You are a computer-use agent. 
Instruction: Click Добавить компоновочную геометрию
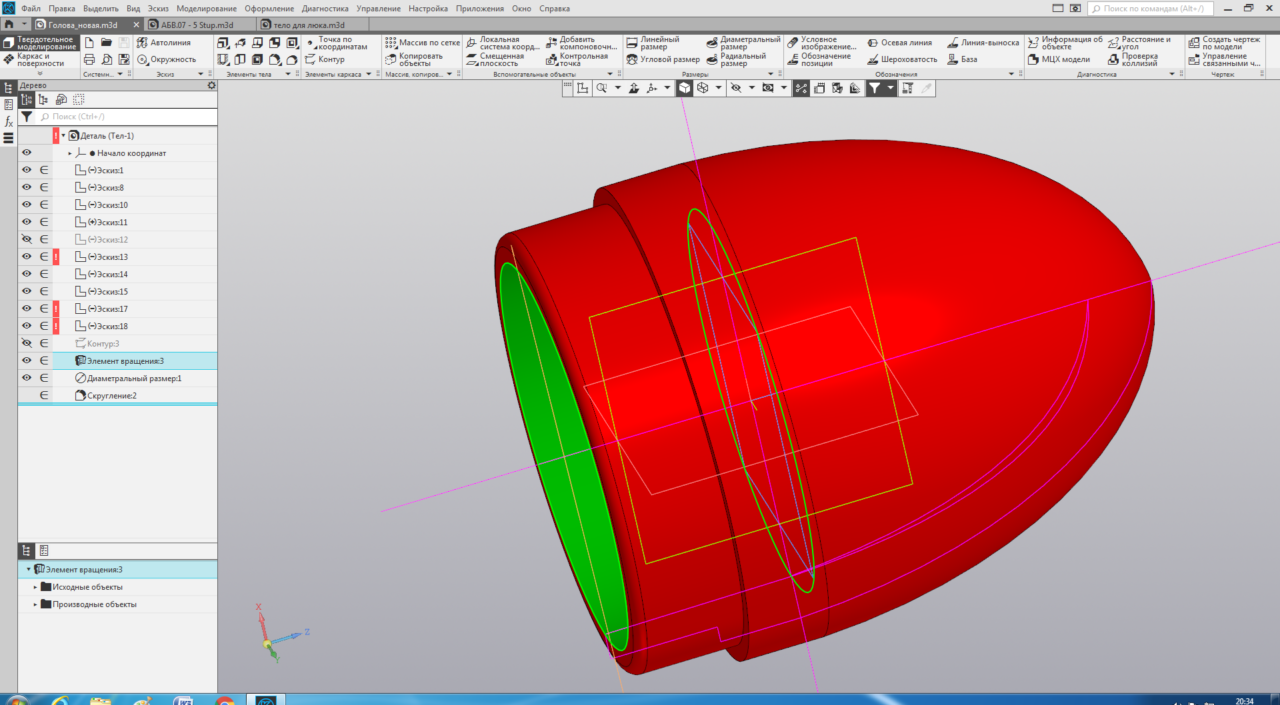coord(582,43)
